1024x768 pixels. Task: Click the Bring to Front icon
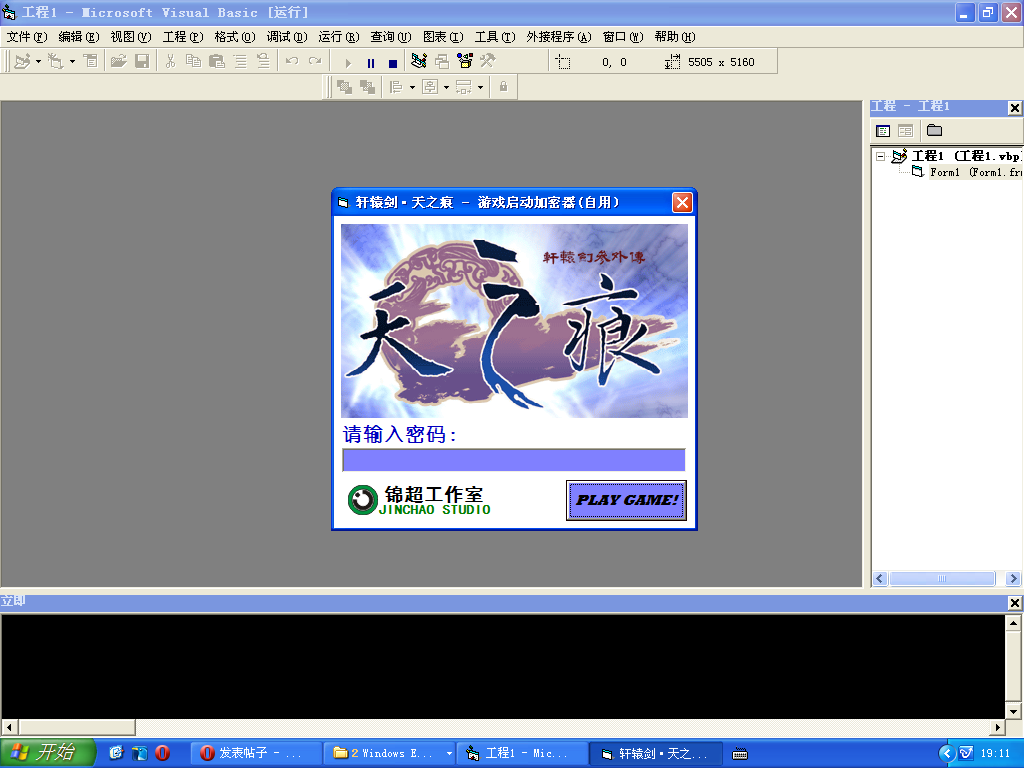[x=344, y=87]
